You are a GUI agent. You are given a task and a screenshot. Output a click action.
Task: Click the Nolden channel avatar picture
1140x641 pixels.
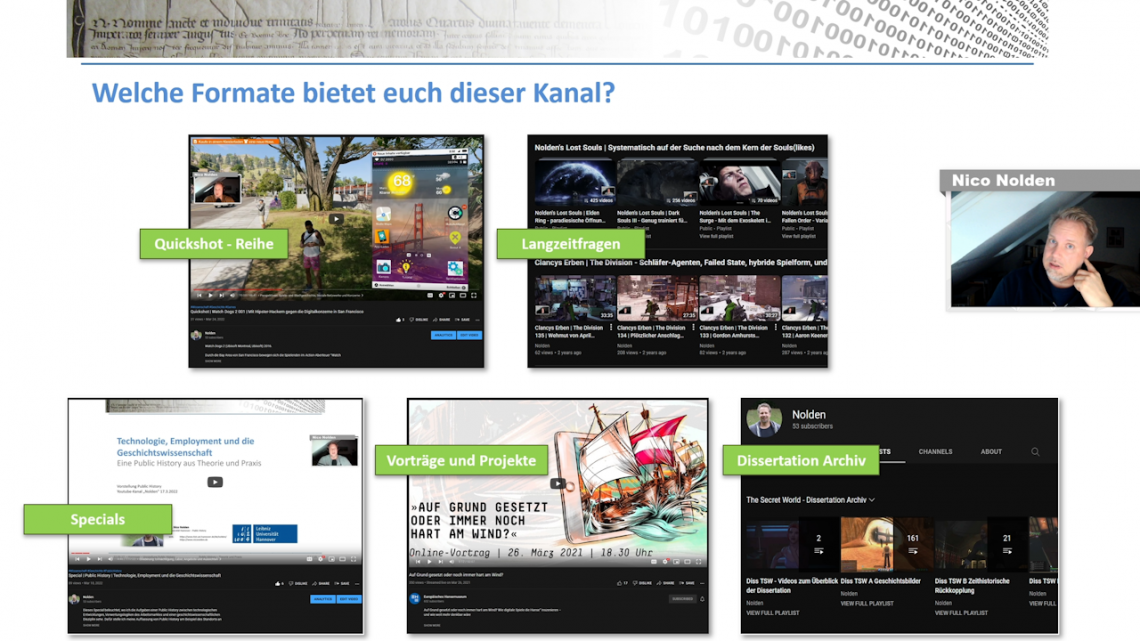coord(764,419)
